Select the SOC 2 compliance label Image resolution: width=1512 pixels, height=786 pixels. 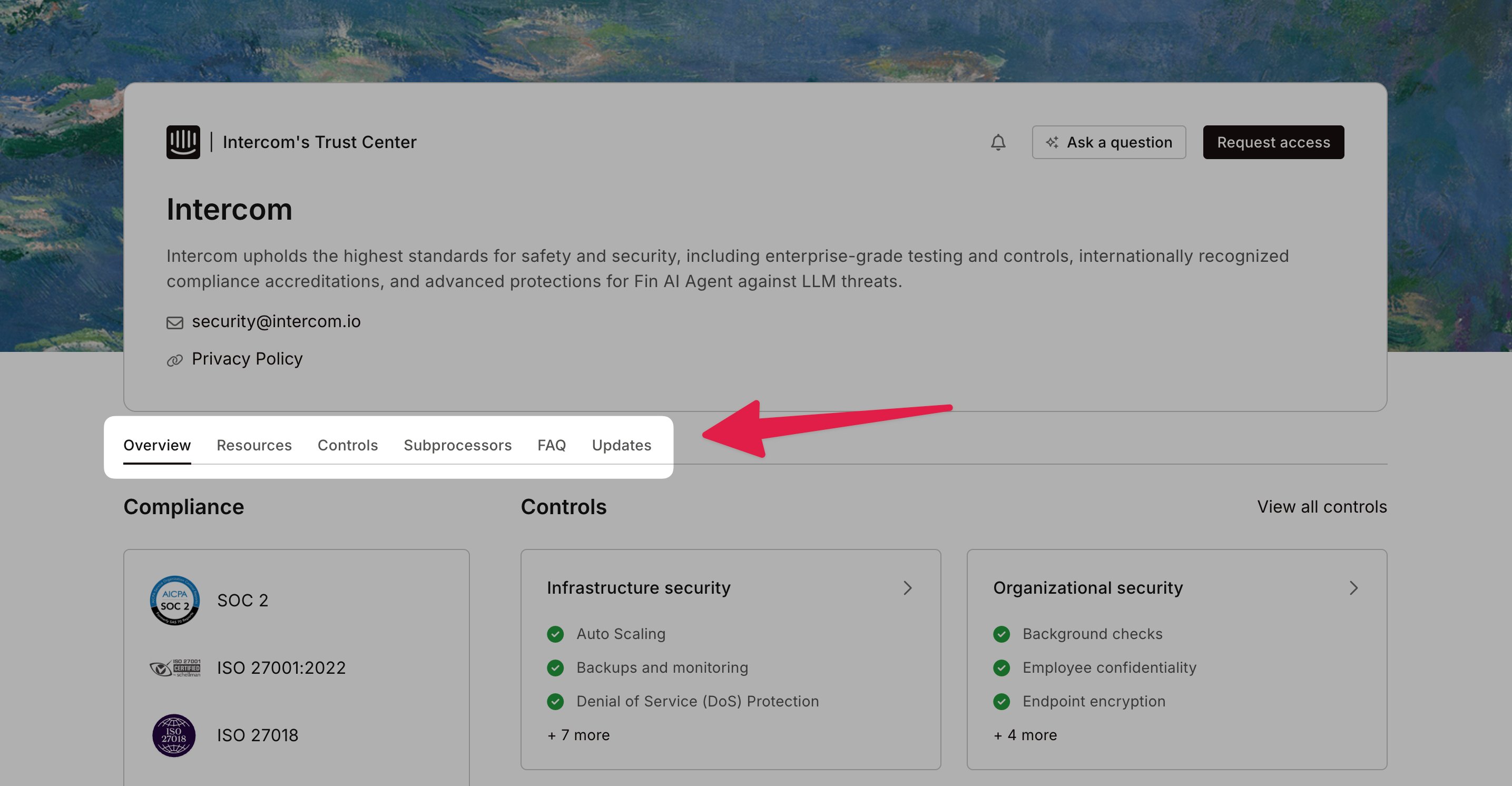click(242, 601)
